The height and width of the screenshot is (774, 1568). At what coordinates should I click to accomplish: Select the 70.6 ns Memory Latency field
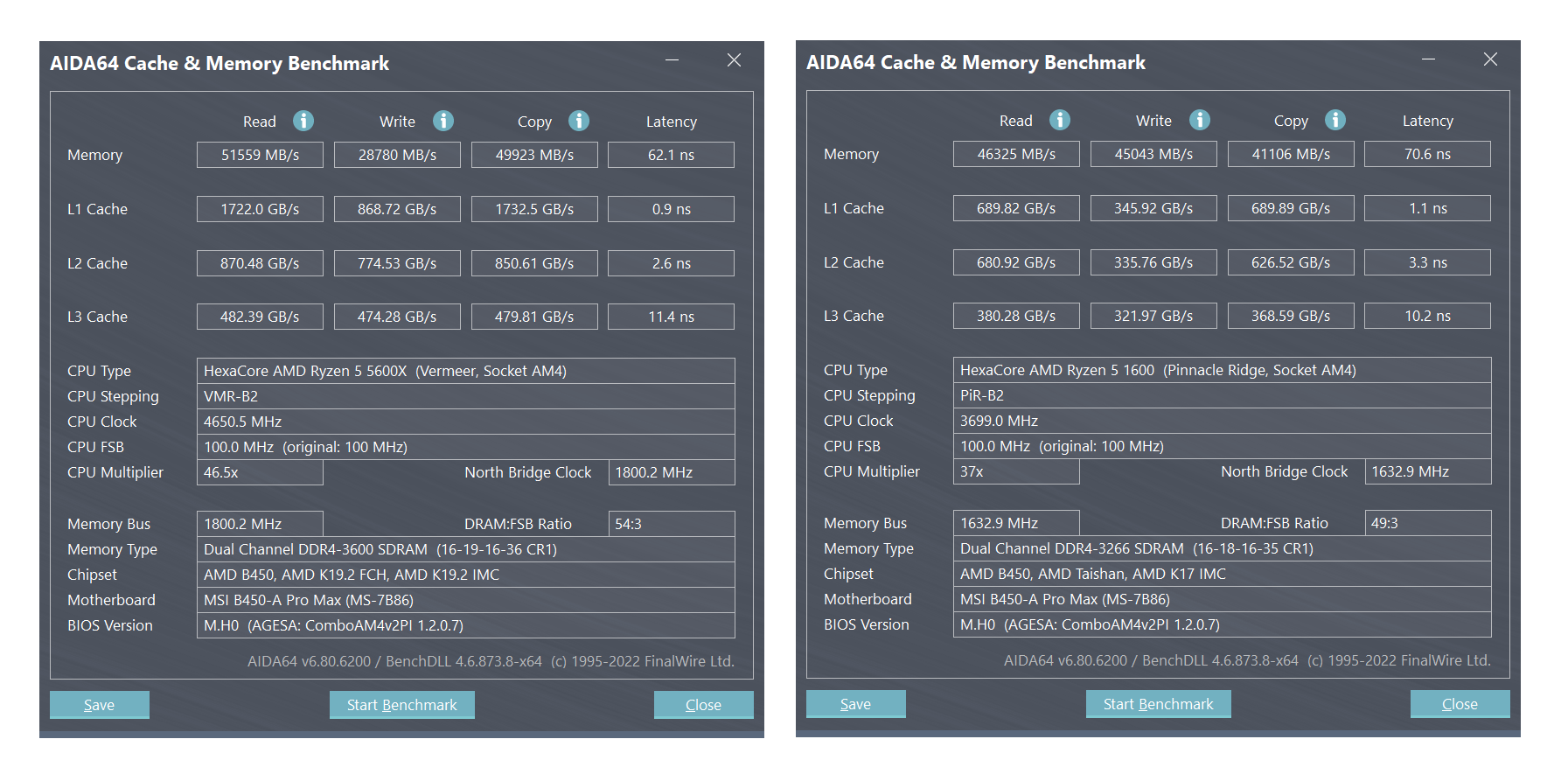tap(1427, 154)
